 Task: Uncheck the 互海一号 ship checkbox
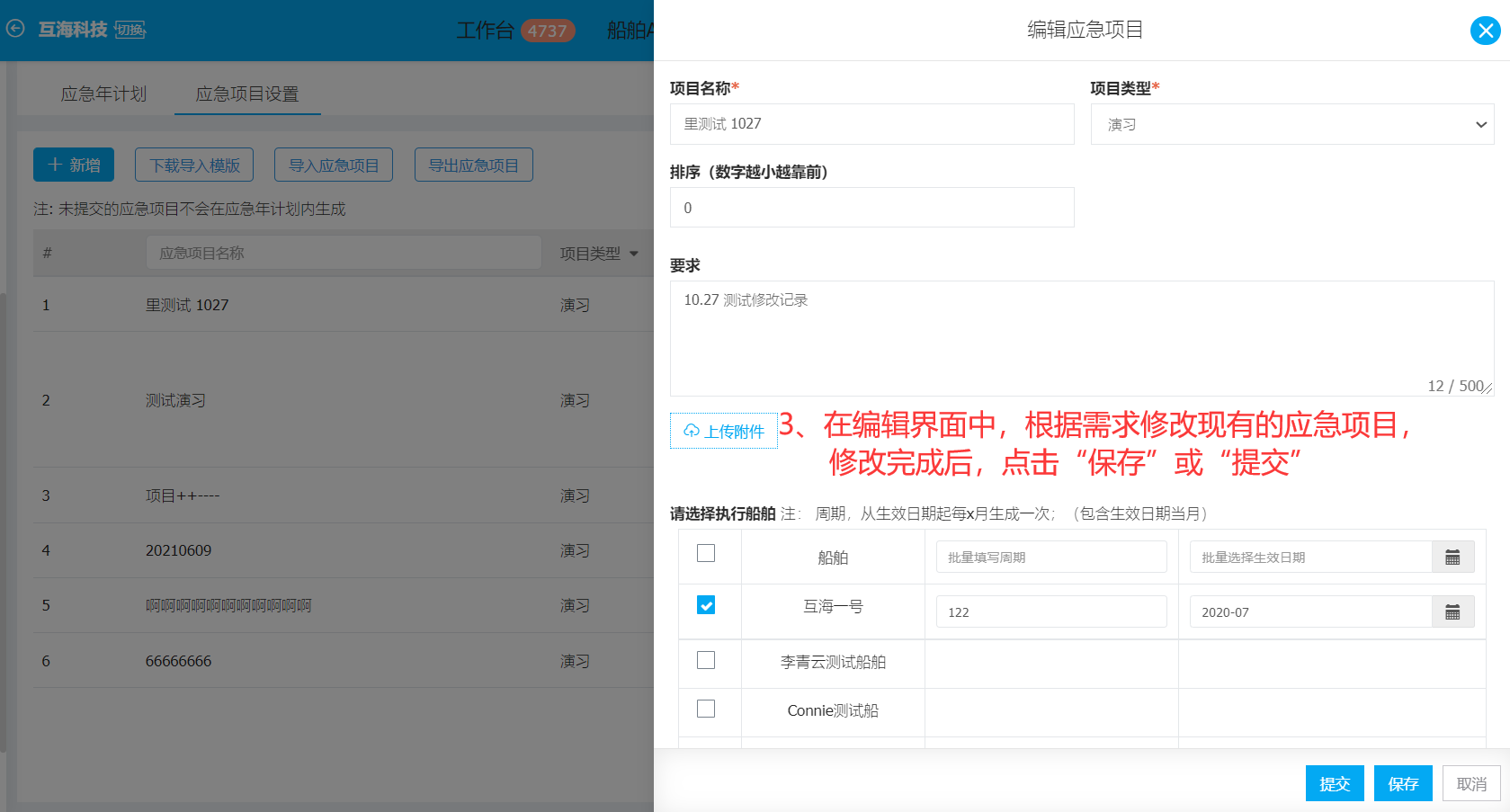click(x=706, y=605)
